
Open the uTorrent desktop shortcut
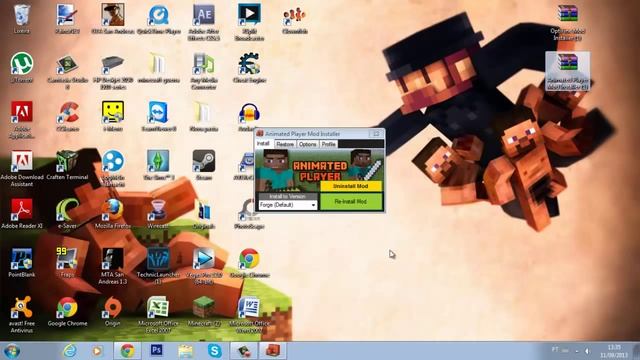(21, 68)
